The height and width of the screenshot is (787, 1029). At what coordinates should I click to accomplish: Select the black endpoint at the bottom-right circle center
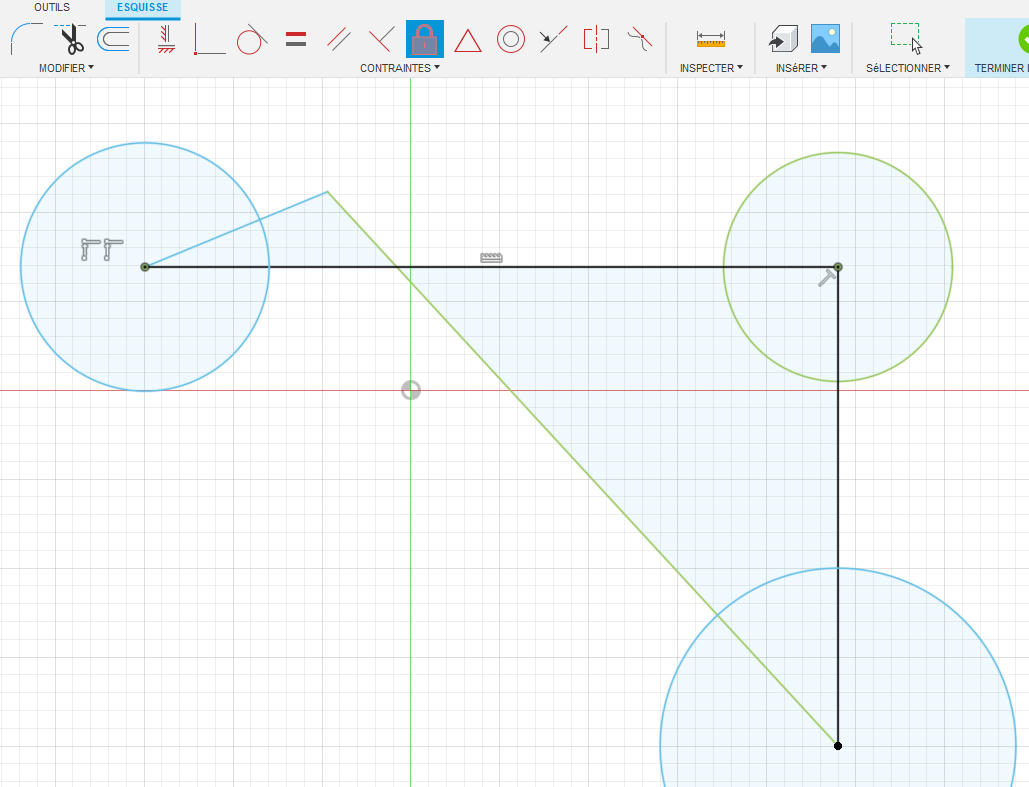[x=838, y=746]
